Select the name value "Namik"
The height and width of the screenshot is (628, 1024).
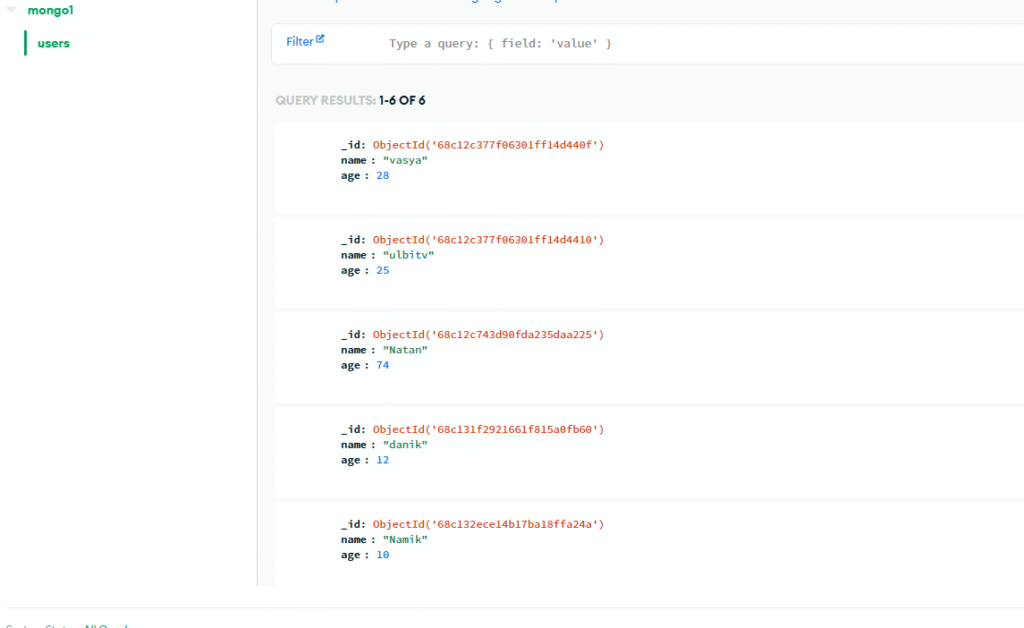(x=406, y=540)
